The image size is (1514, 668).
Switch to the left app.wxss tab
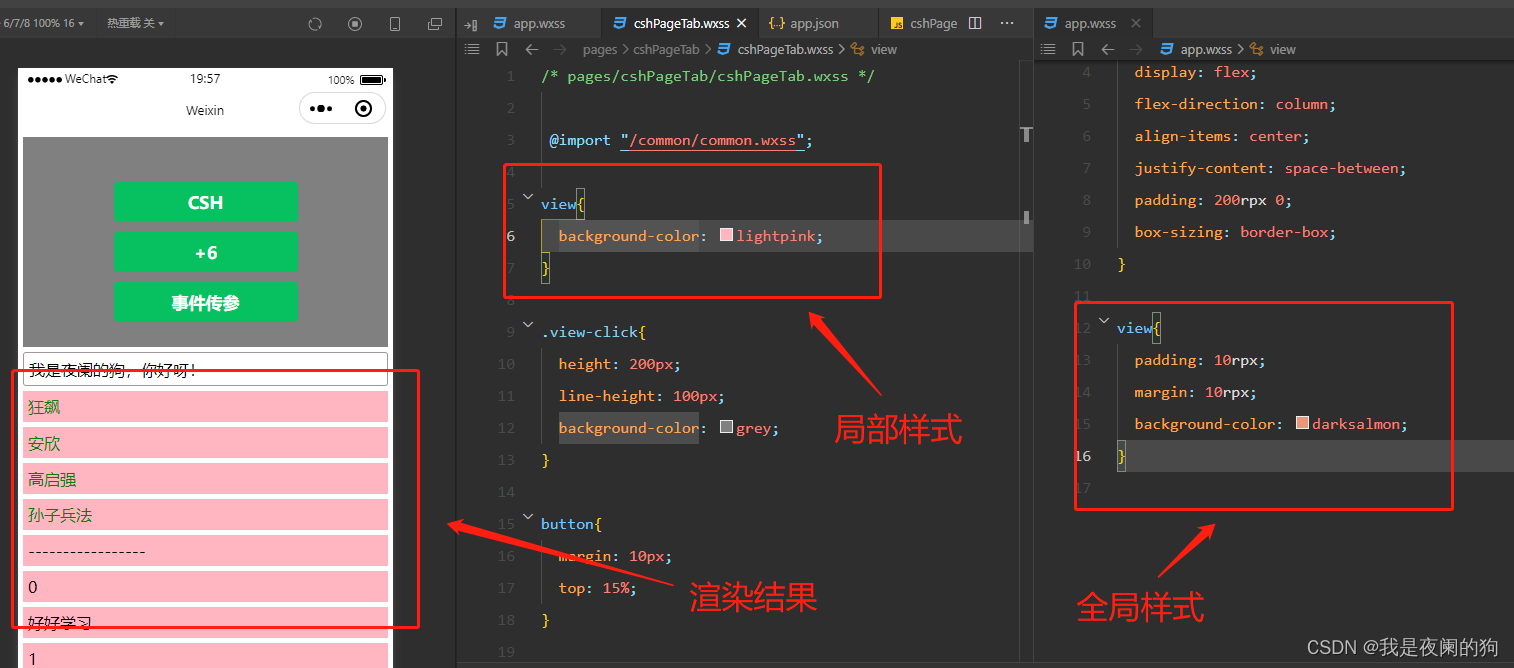[530, 23]
